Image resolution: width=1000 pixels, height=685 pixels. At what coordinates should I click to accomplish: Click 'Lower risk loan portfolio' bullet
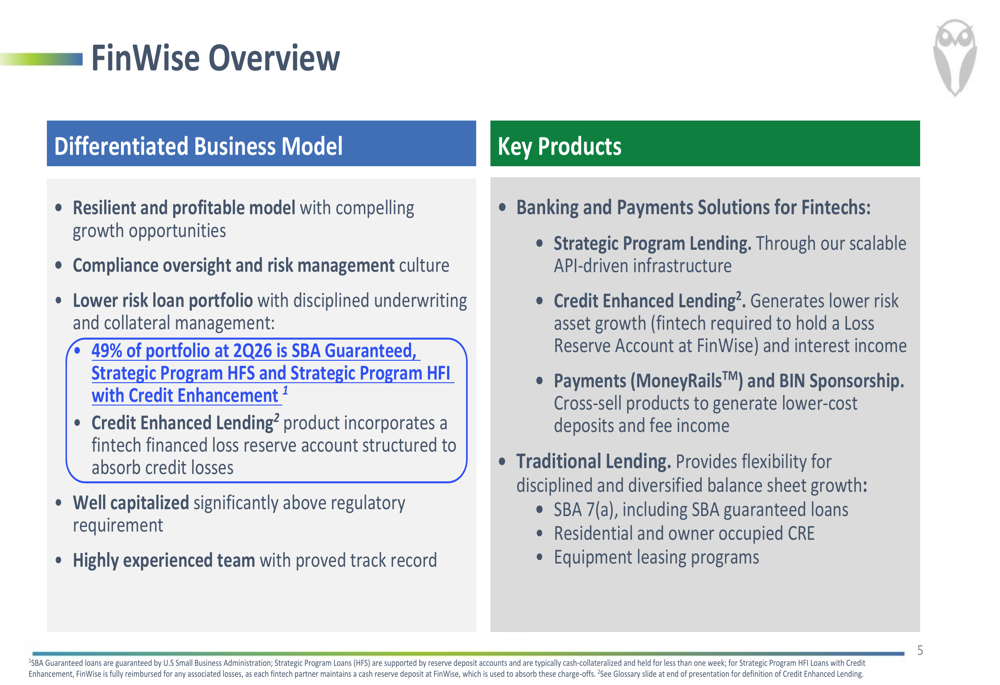(x=270, y=311)
